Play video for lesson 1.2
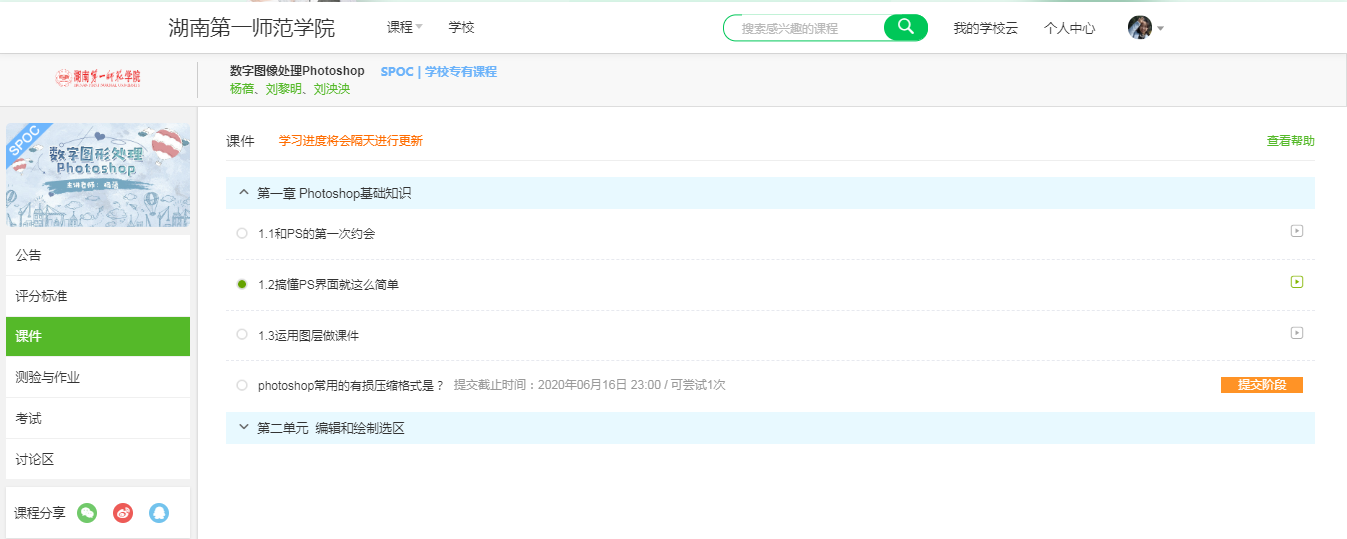 (1296, 282)
